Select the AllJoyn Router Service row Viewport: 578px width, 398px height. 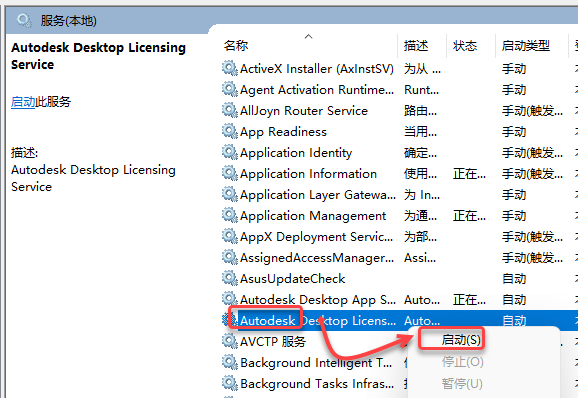(x=304, y=111)
